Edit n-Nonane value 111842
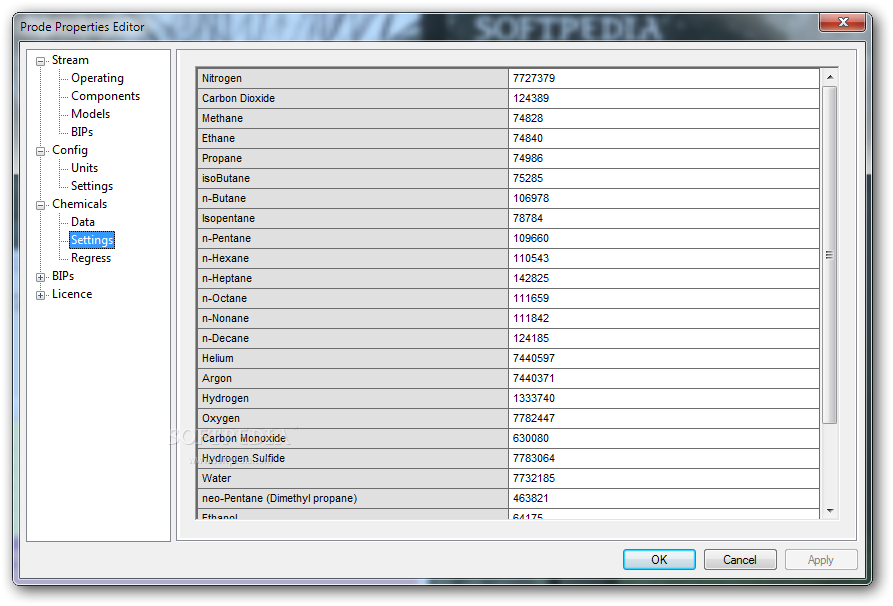Screen dimensions: 893x606 pos(663,318)
